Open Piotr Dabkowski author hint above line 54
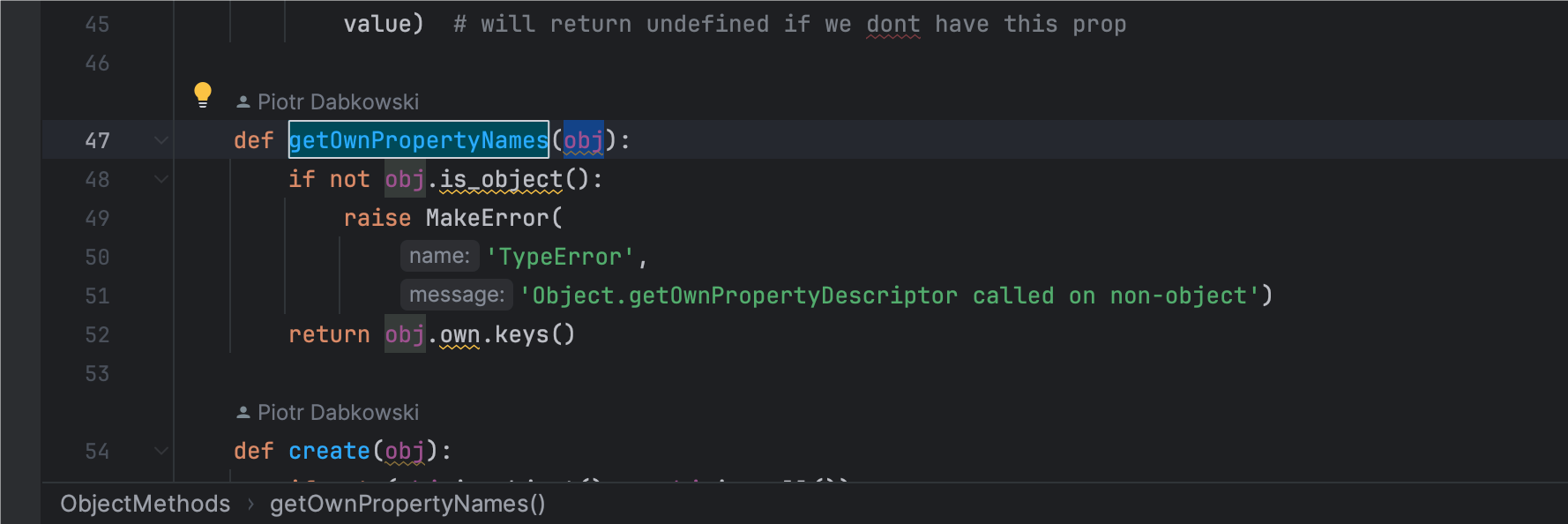 point(338,413)
